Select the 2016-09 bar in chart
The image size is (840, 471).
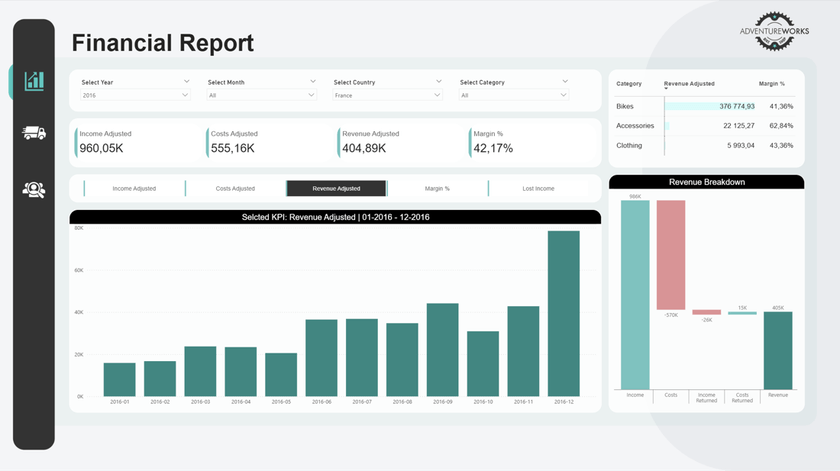442,350
